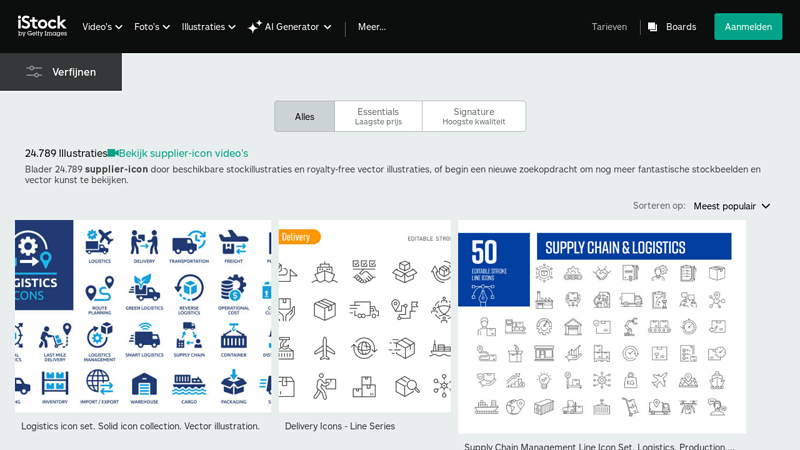Click the blue Freight airplane icon
The image size is (800, 450).
234,242
